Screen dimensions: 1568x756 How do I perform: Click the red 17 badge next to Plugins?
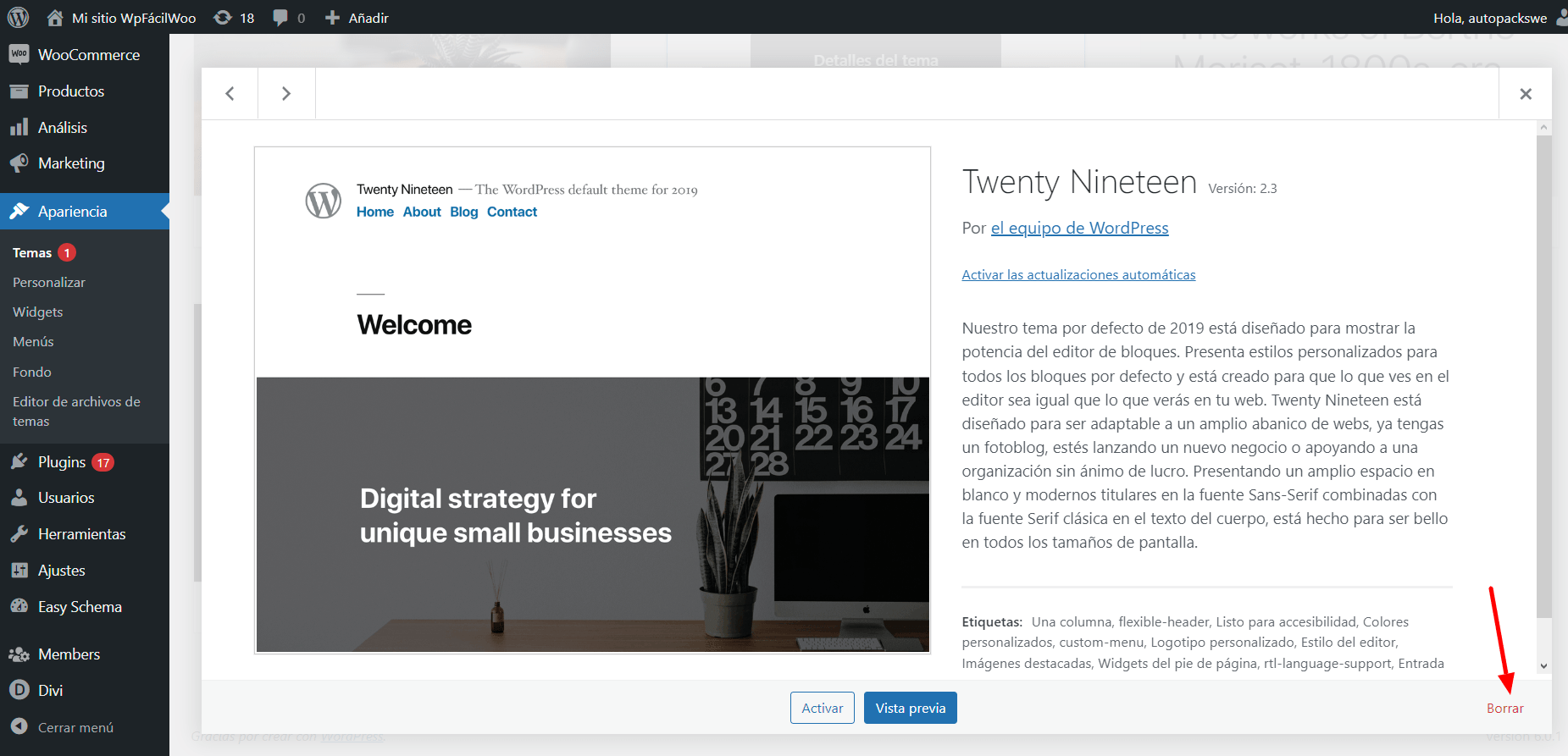point(103,462)
